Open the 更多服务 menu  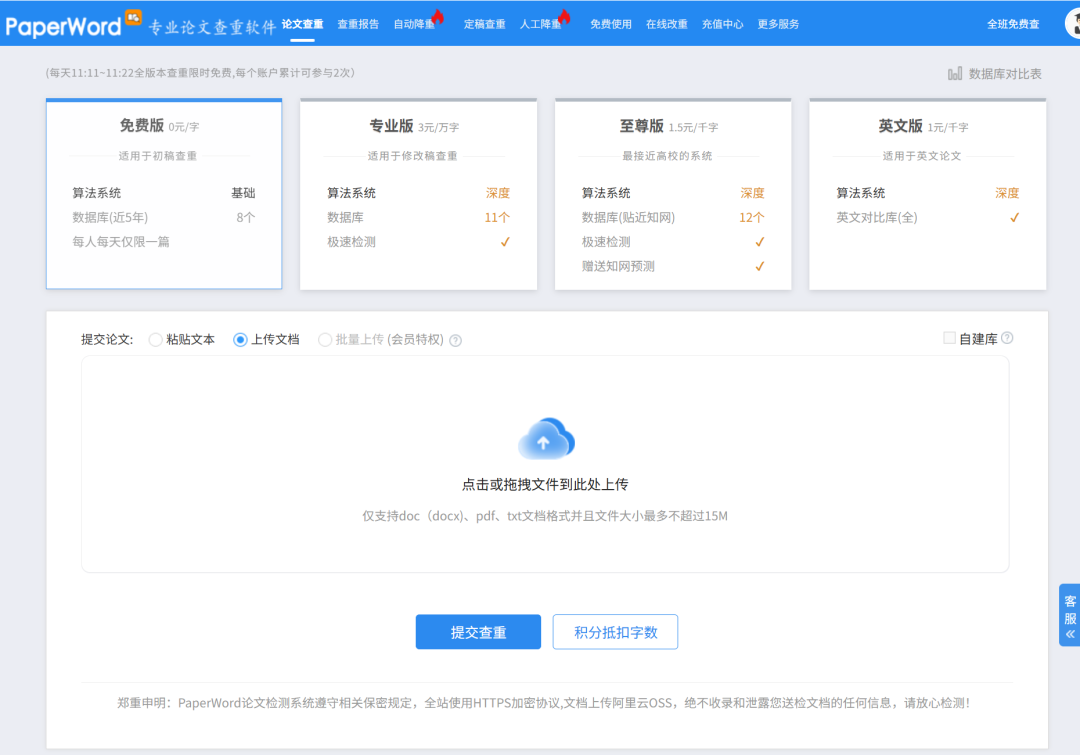click(778, 24)
